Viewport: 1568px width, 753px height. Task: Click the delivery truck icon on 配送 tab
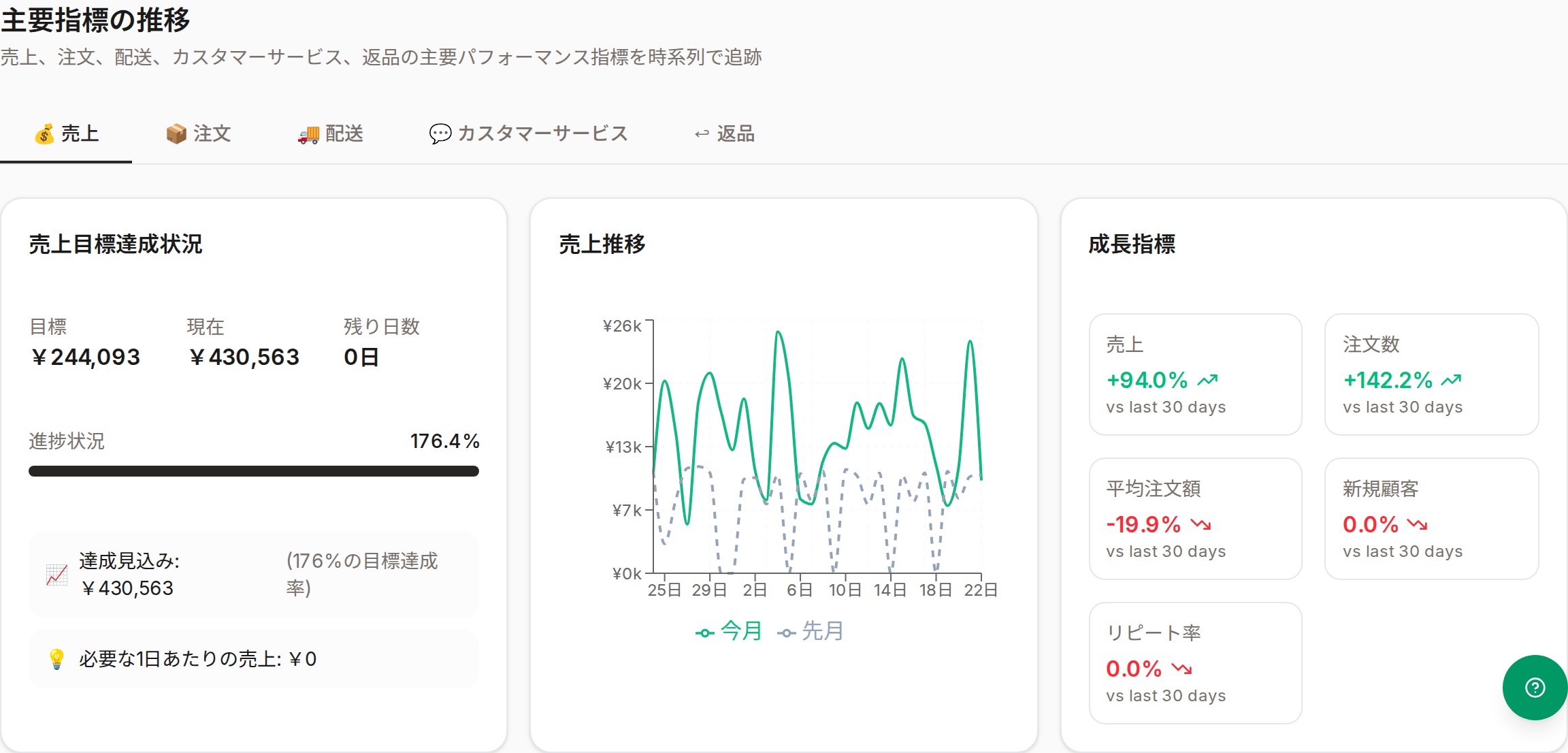click(308, 134)
